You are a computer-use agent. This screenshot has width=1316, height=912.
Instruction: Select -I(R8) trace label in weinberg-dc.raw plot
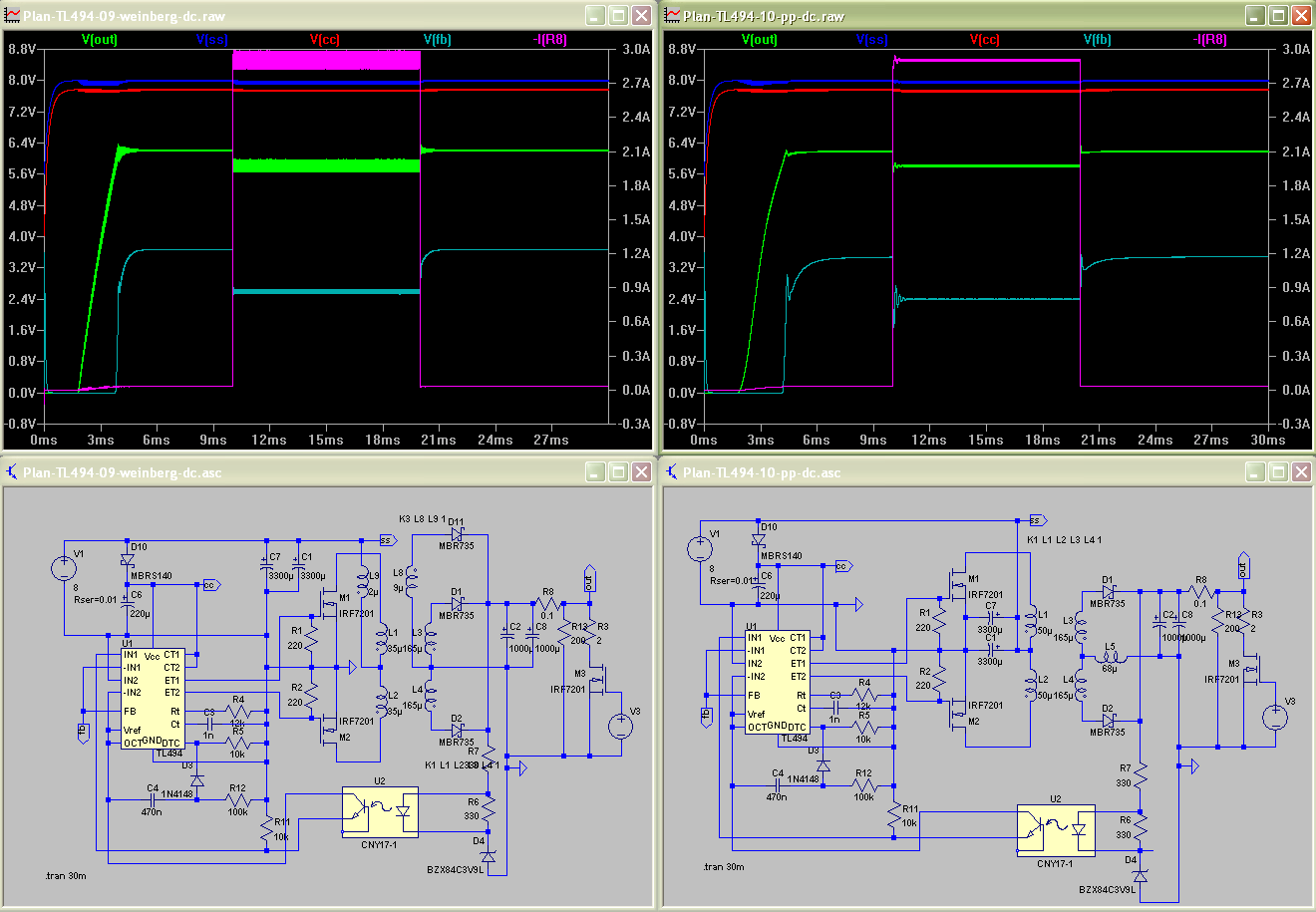(549, 39)
